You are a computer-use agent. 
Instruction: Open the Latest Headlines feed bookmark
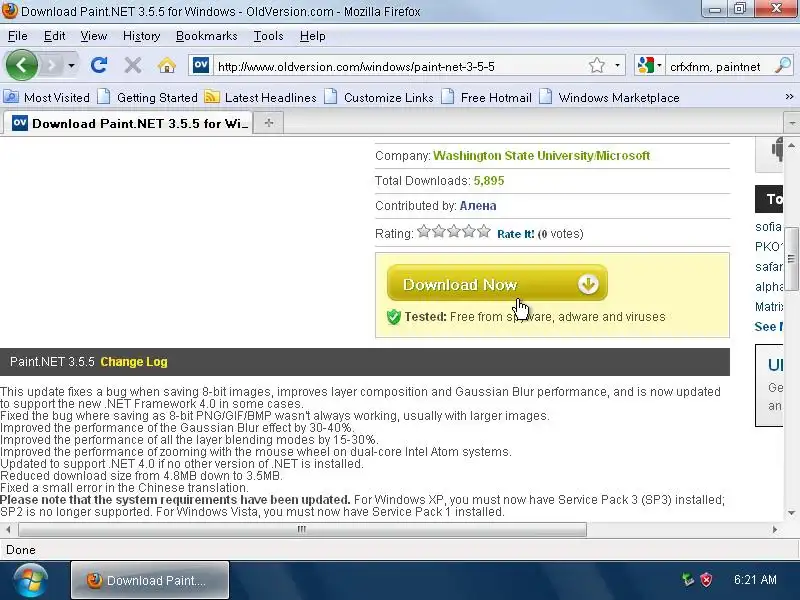coord(260,97)
